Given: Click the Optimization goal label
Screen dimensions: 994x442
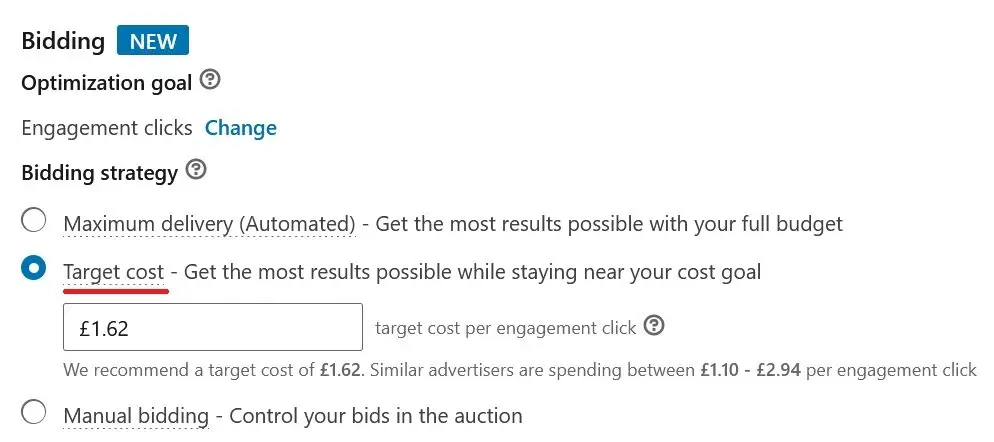Looking at the screenshot, I should [106, 83].
